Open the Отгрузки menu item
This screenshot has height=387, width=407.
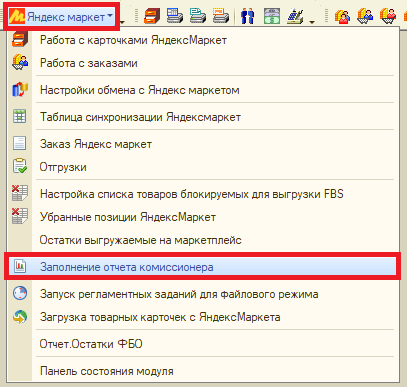[203, 167]
